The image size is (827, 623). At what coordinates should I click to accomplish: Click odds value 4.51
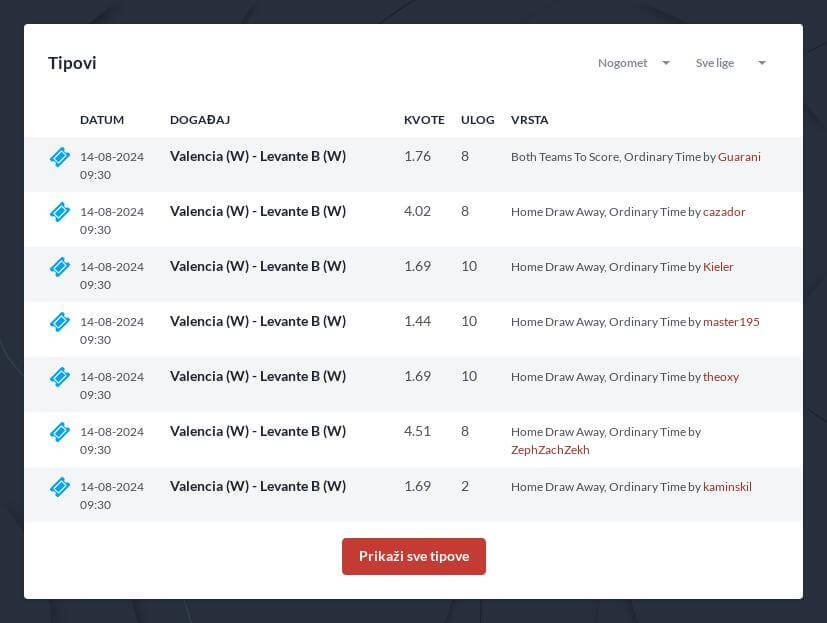(417, 431)
